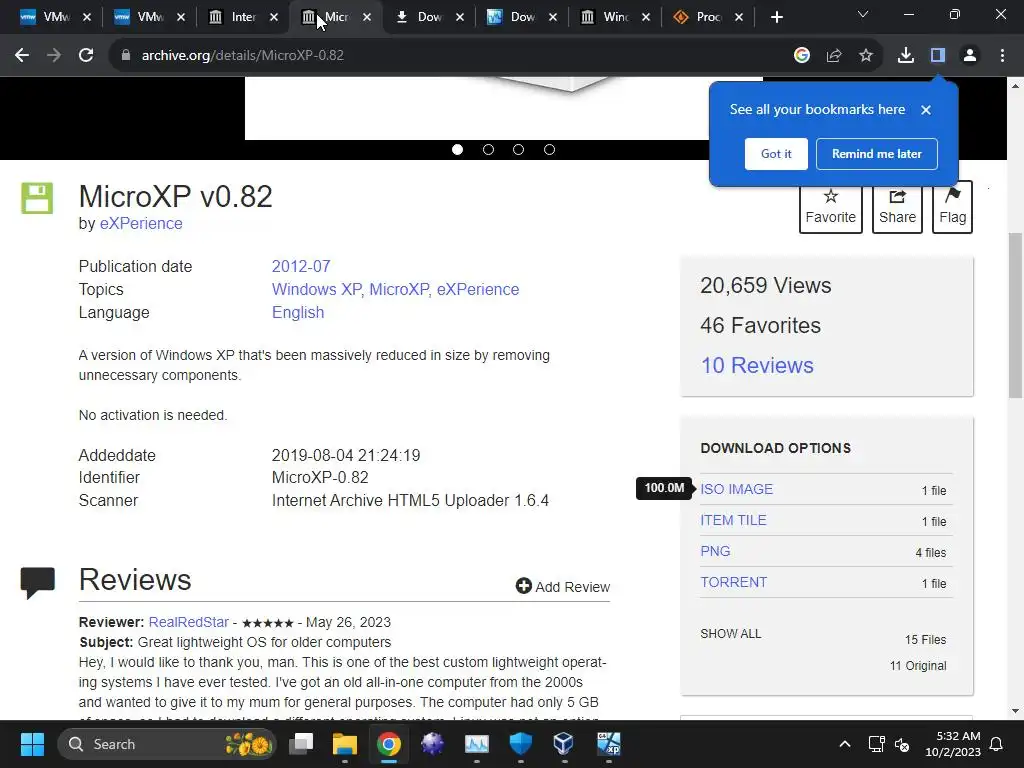The image size is (1024, 768).
Task: Share this page via address bar icon
Action: point(834,56)
